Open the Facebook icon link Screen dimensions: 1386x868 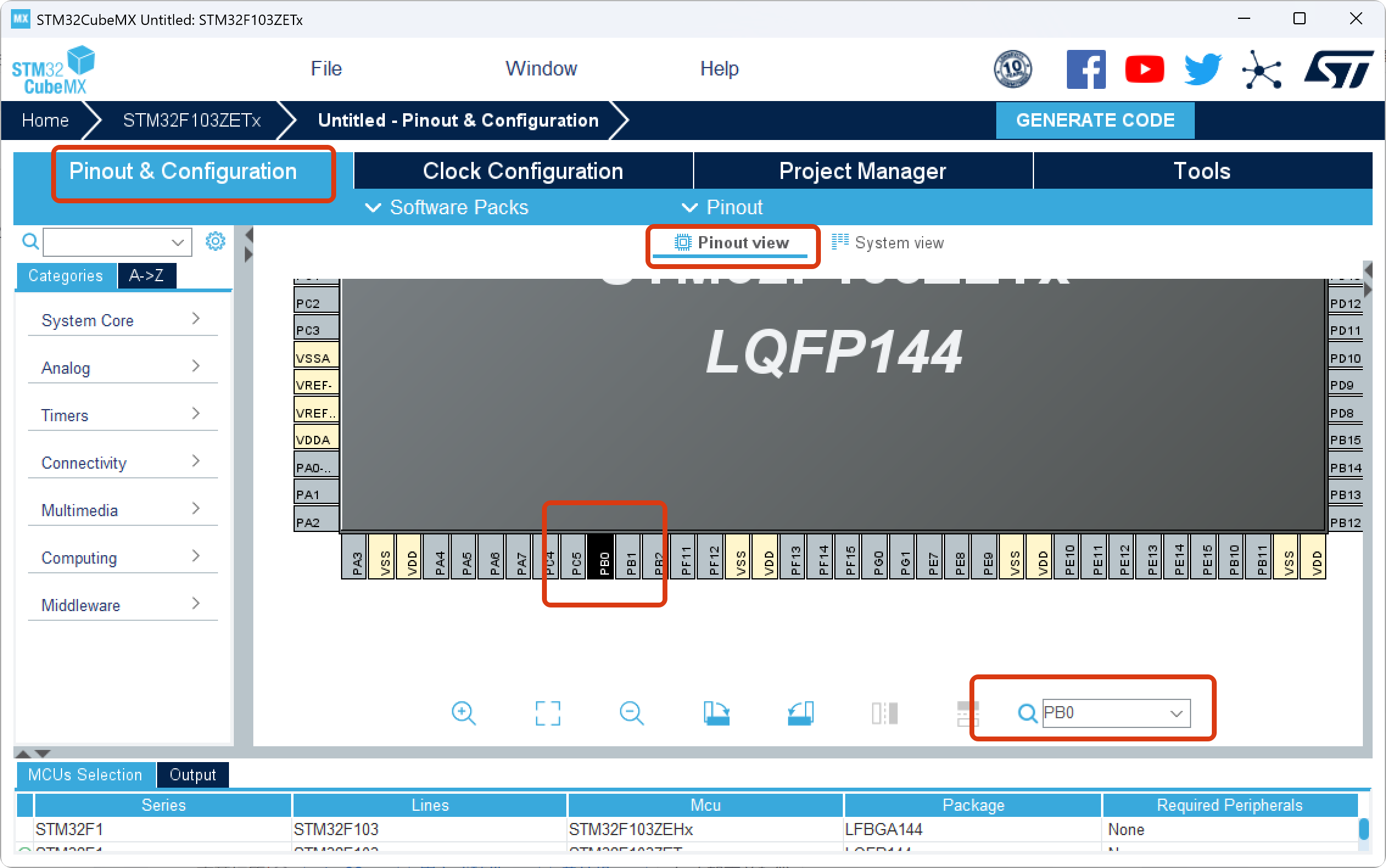tap(1086, 69)
